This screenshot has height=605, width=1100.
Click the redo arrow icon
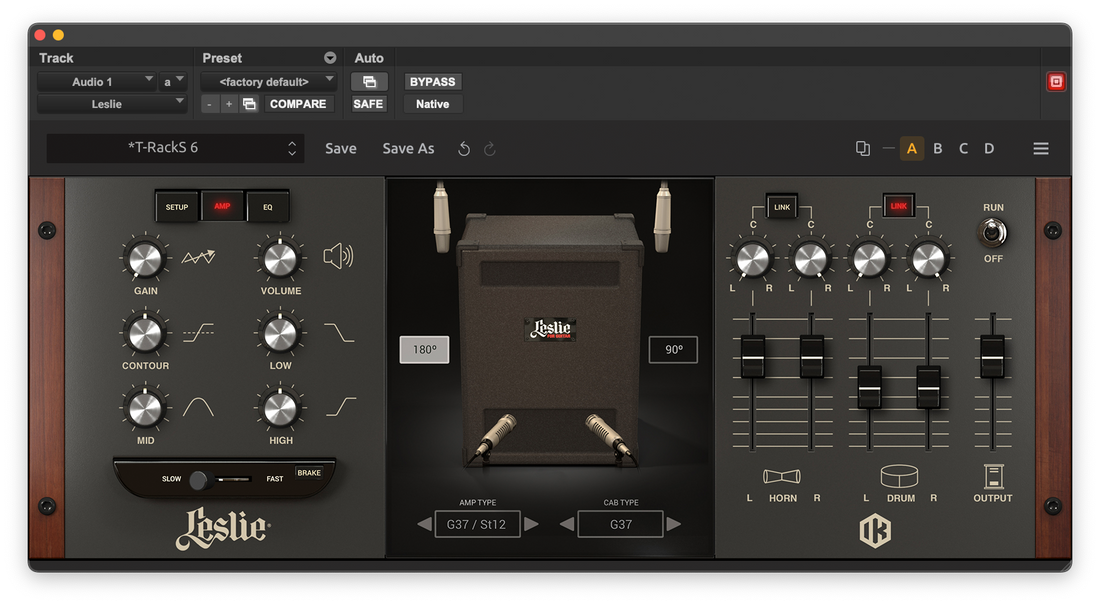490,149
